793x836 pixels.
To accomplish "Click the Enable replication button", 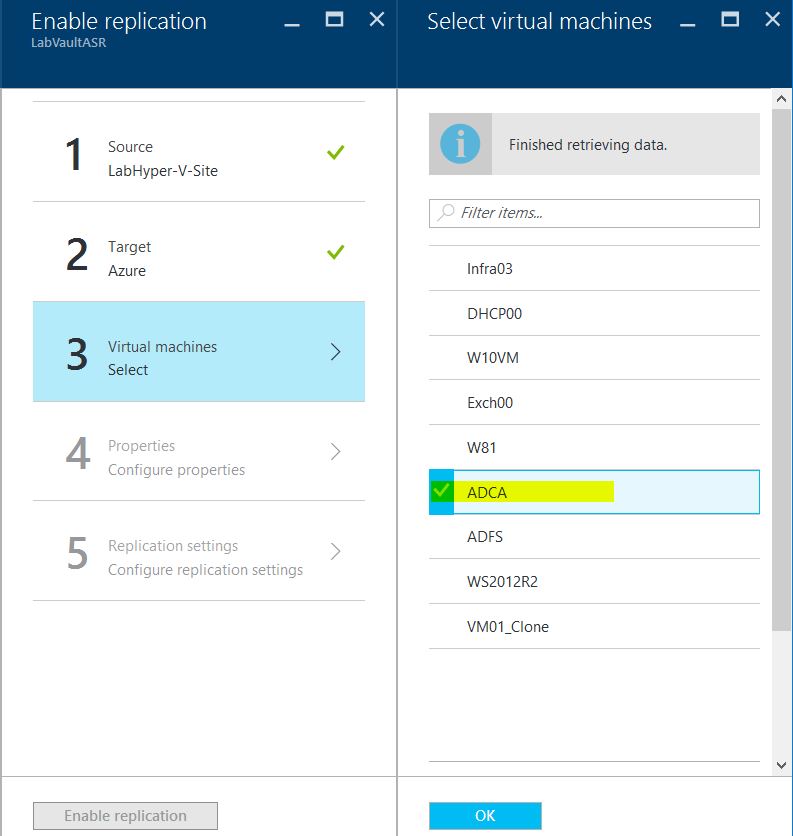I will point(125,816).
